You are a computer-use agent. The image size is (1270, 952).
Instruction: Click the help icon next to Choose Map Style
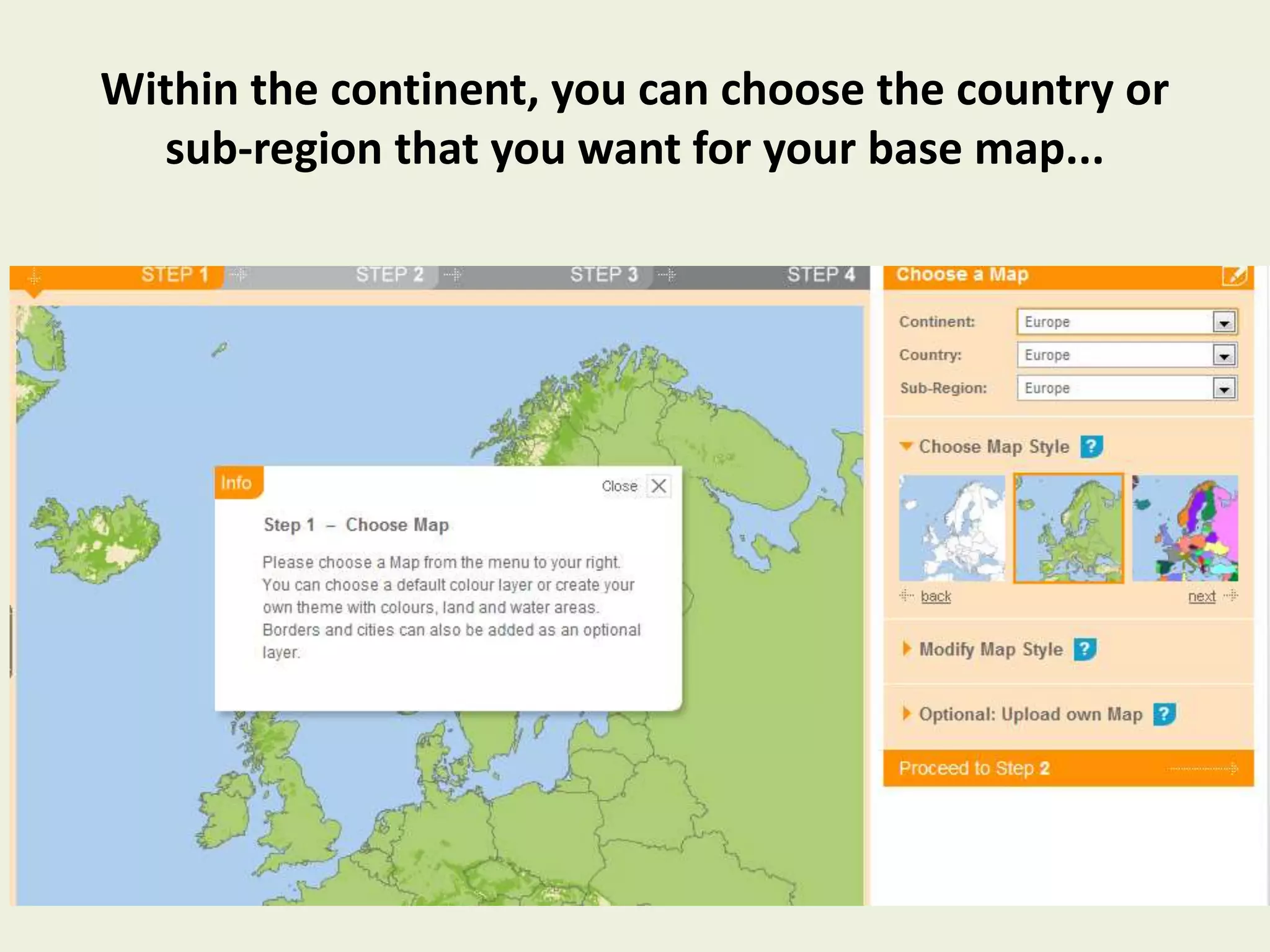click(1091, 446)
